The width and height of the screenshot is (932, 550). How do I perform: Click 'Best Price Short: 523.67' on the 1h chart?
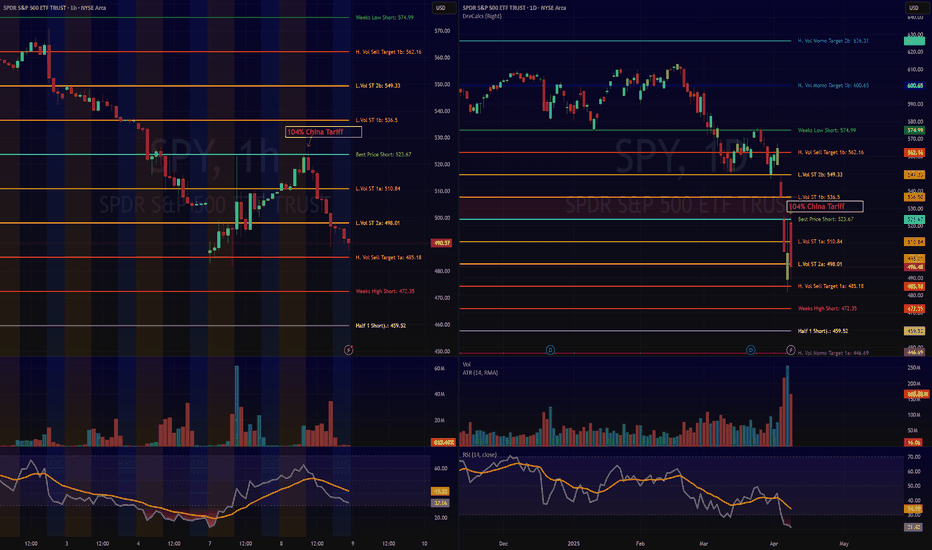(x=383, y=155)
